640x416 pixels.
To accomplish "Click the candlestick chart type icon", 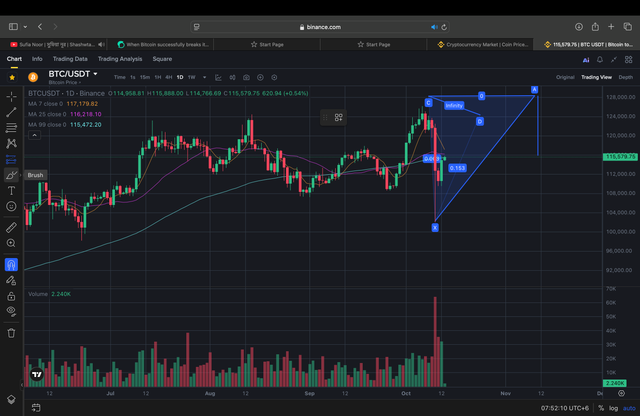I will coord(232,77).
